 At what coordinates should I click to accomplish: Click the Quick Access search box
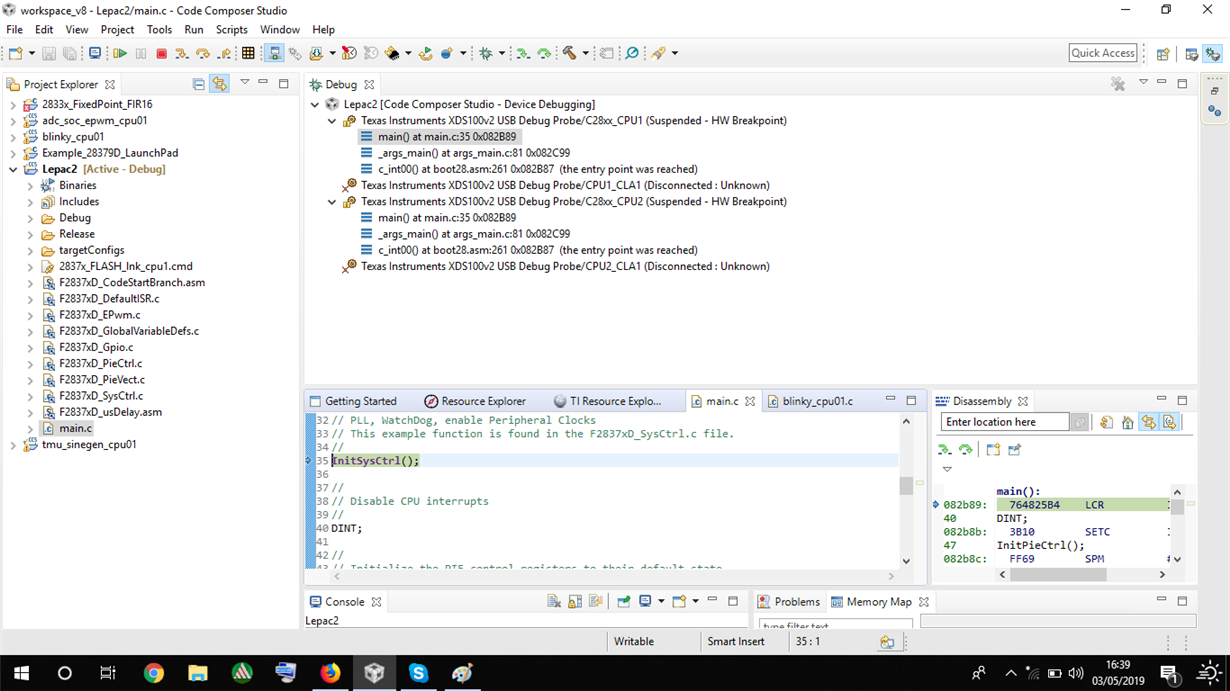coord(1103,53)
